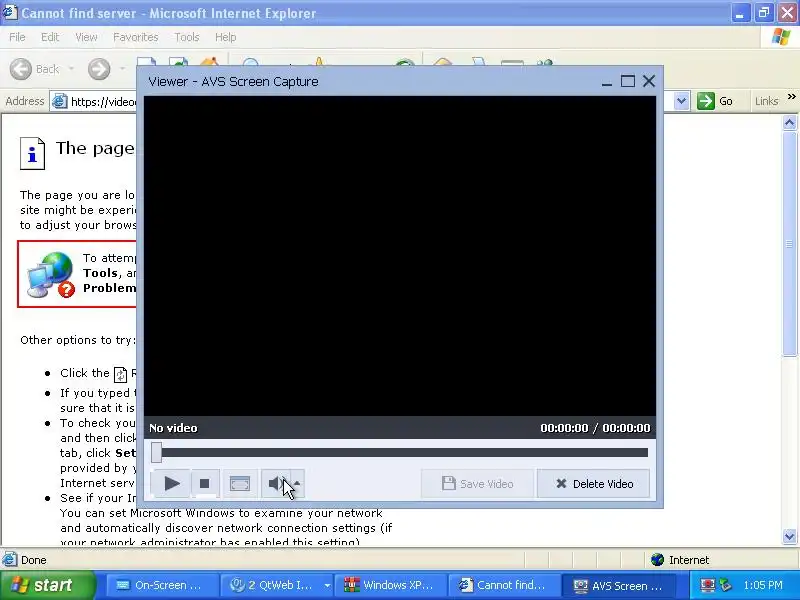The width and height of the screenshot is (800, 600).
Task: Click the Forward arrow in Internet Explorer
Action: coord(99,69)
